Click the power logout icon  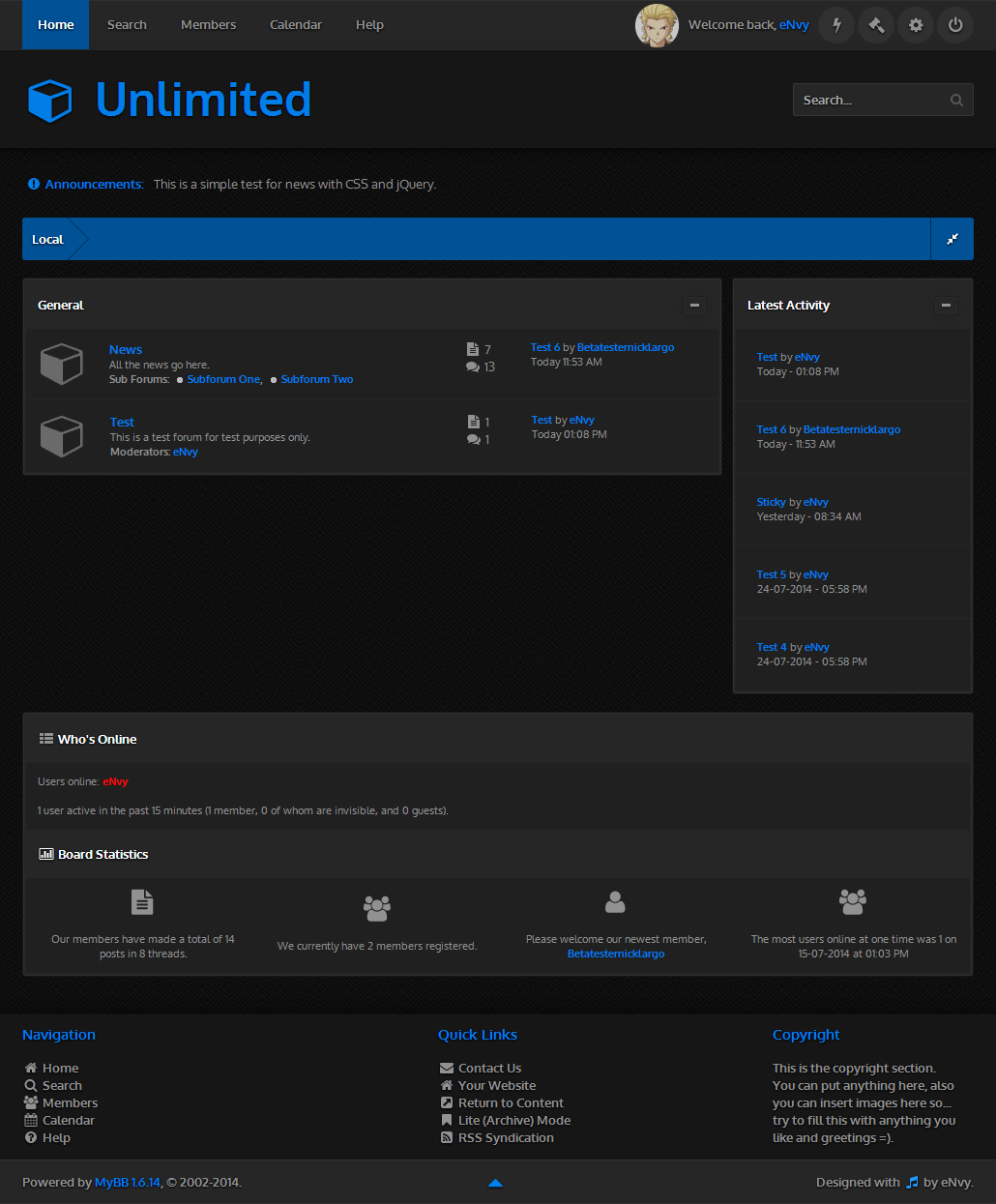[x=955, y=25]
